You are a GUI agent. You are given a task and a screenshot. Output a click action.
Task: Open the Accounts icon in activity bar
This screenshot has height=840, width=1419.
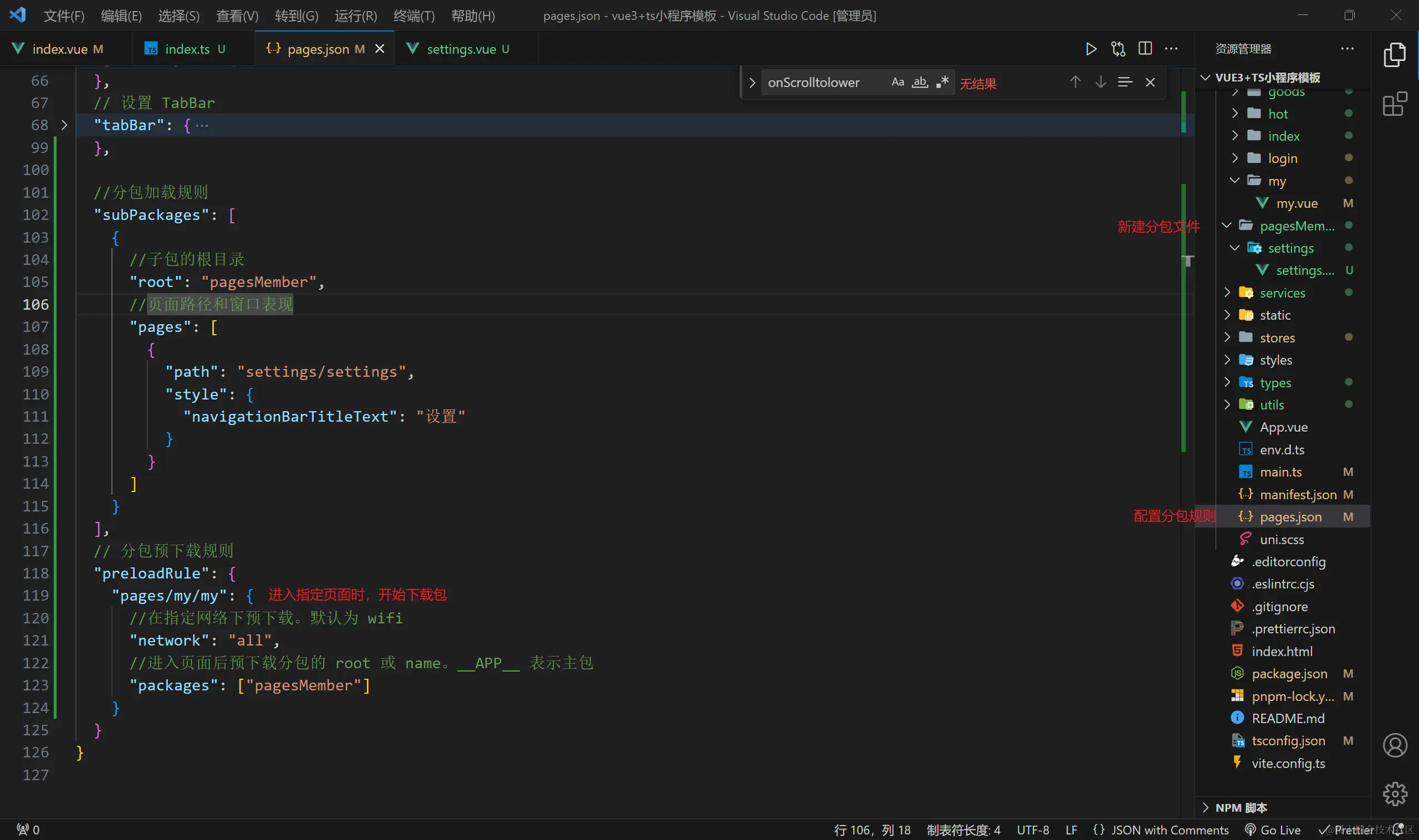1395,745
